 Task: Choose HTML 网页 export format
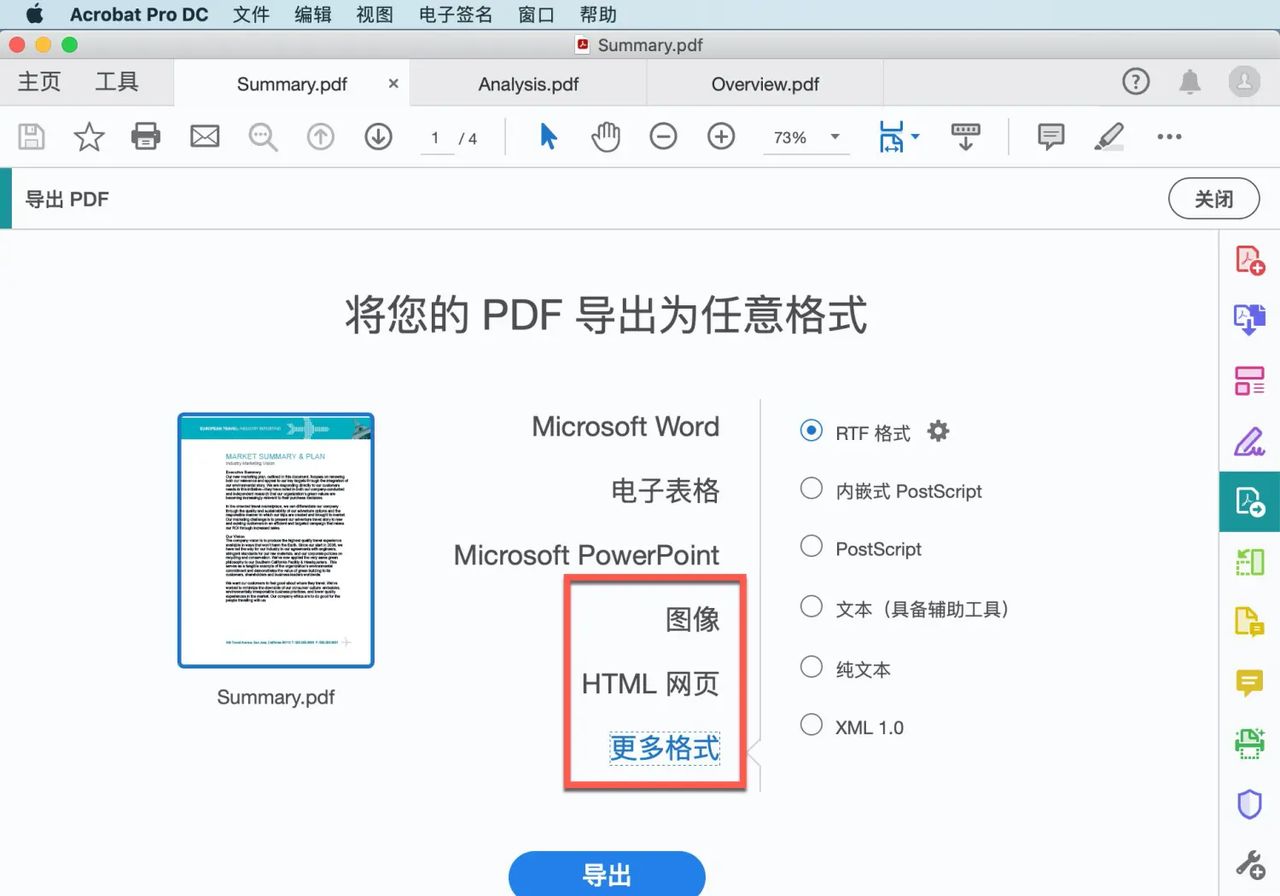pyautogui.click(x=651, y=684)
